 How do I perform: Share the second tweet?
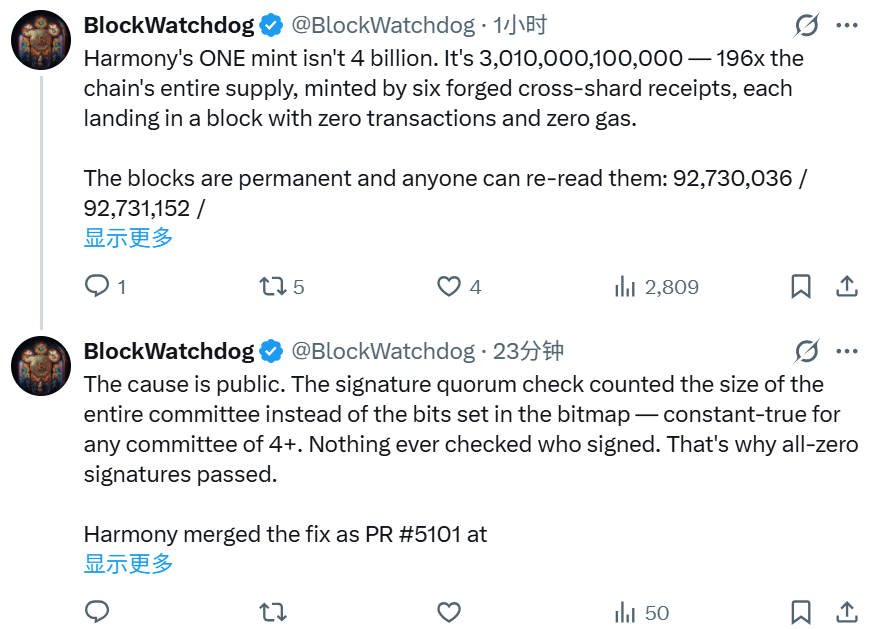(847, 612)
